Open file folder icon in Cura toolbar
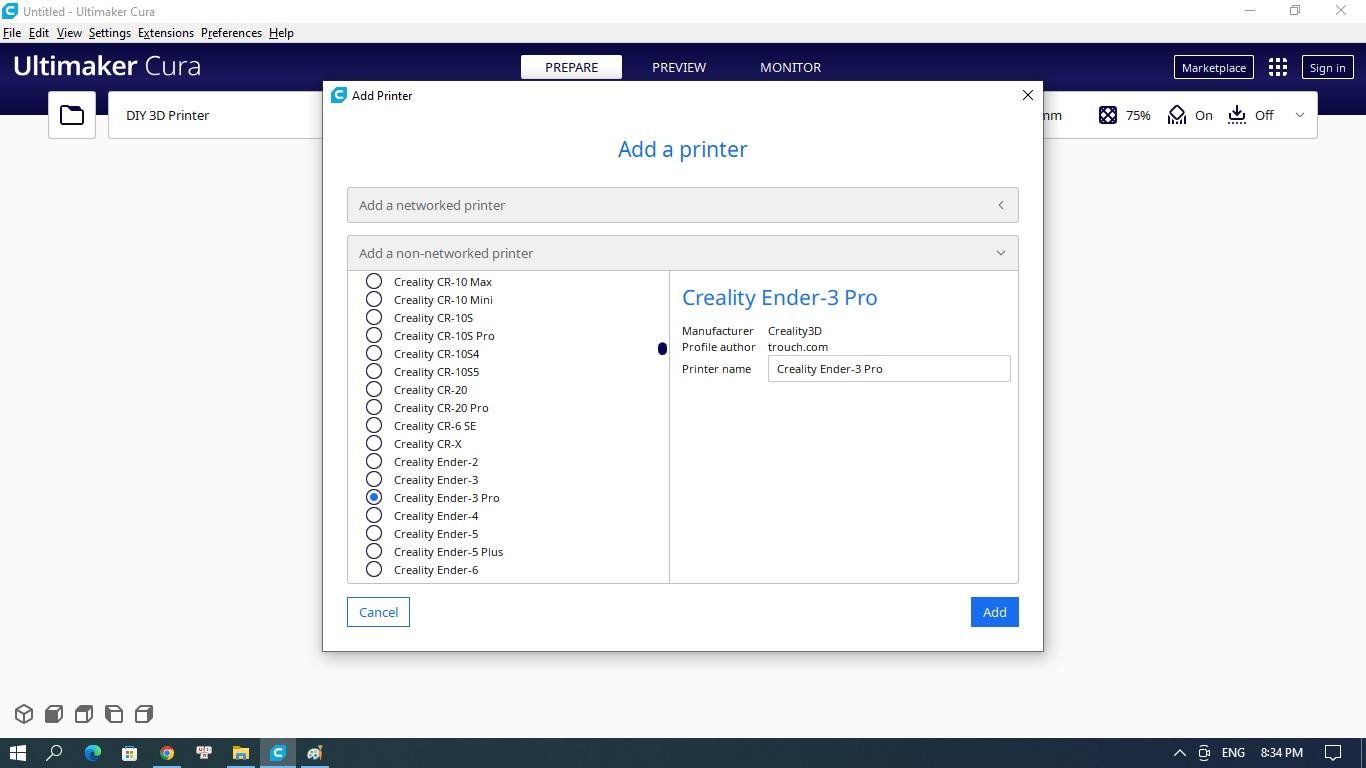The height and width of the screenshot is (768, 1366). 72,115
